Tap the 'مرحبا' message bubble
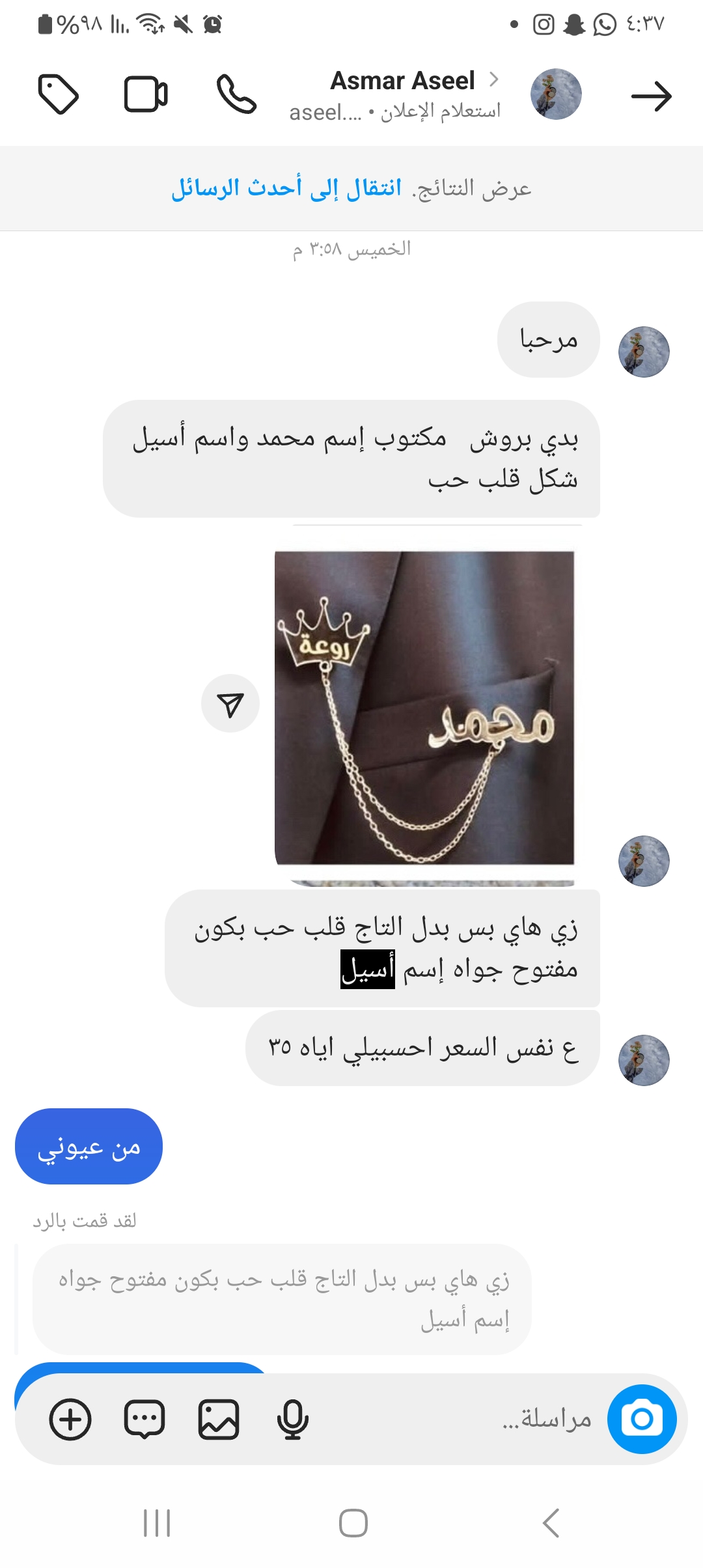Viewport: 703px width, 1568px height. pyautogui.click(x=548, y=339)
